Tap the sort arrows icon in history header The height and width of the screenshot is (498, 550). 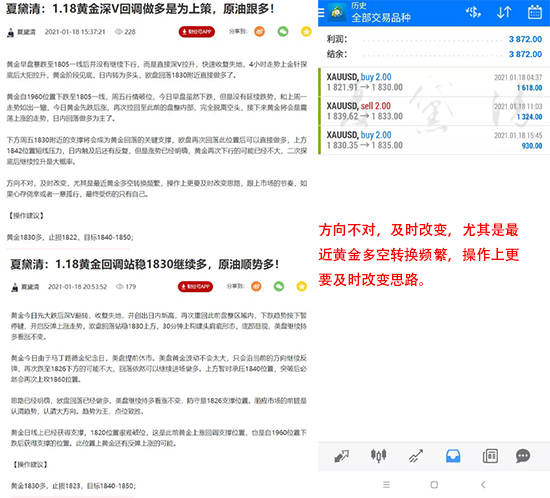[504, 13]
